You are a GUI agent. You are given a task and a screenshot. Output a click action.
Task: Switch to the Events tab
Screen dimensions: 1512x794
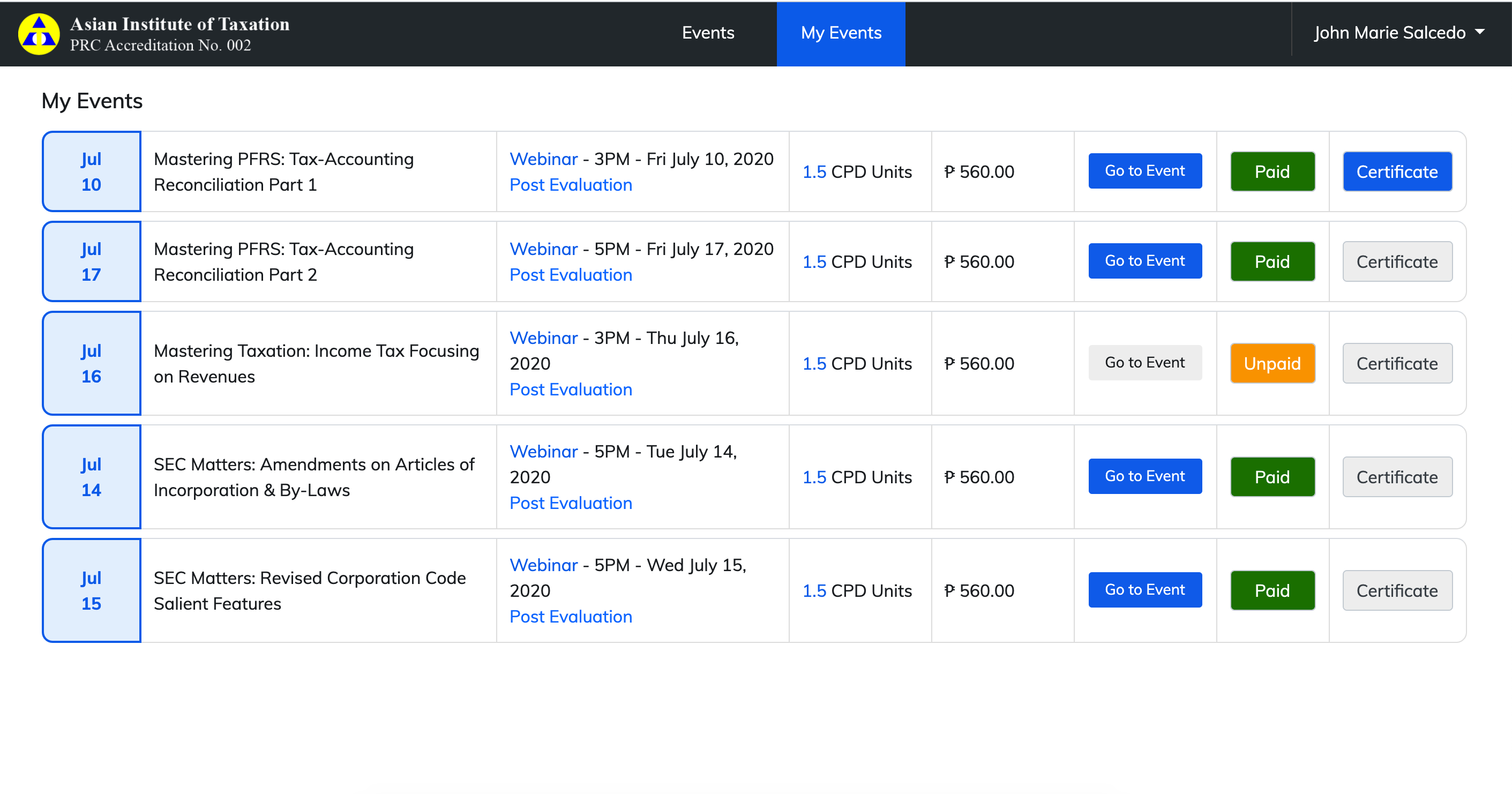click(708, 33)
